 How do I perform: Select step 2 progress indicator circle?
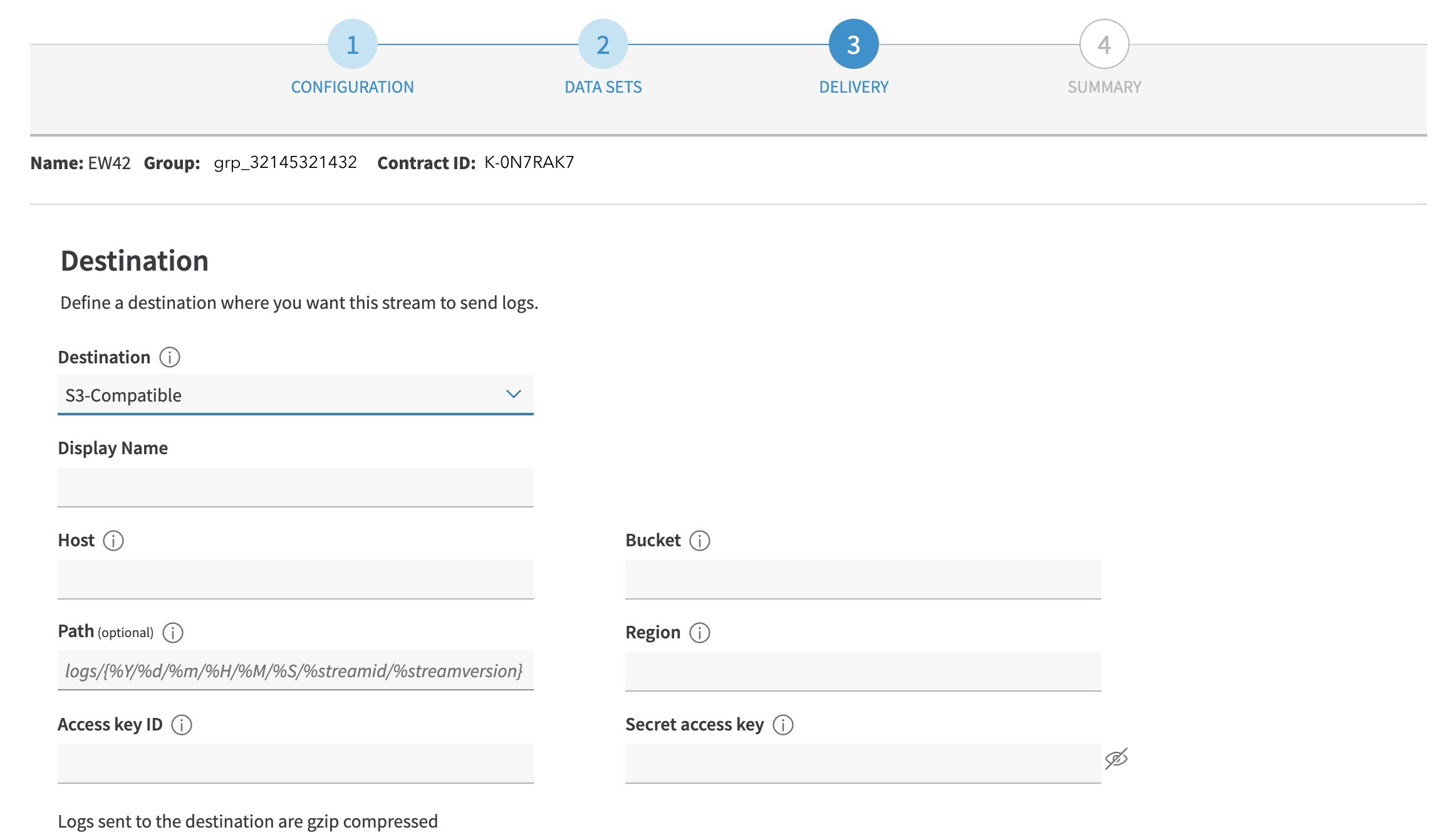pyautogui.click(x=602, y=44)
